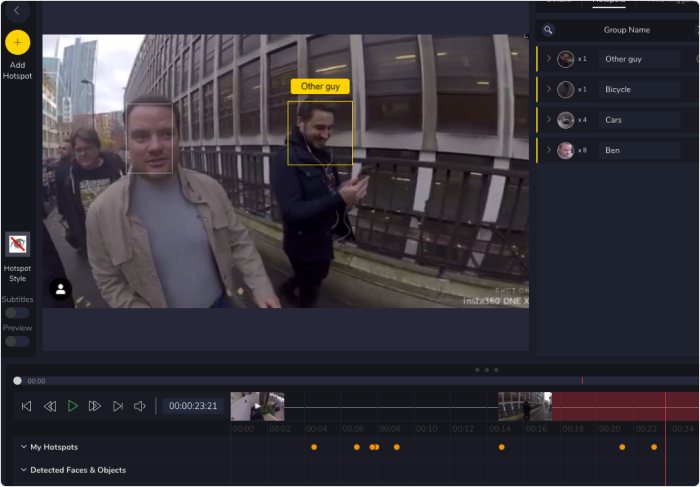Expand the Ben group
The image size is (700, 487).
pos(549,150)
